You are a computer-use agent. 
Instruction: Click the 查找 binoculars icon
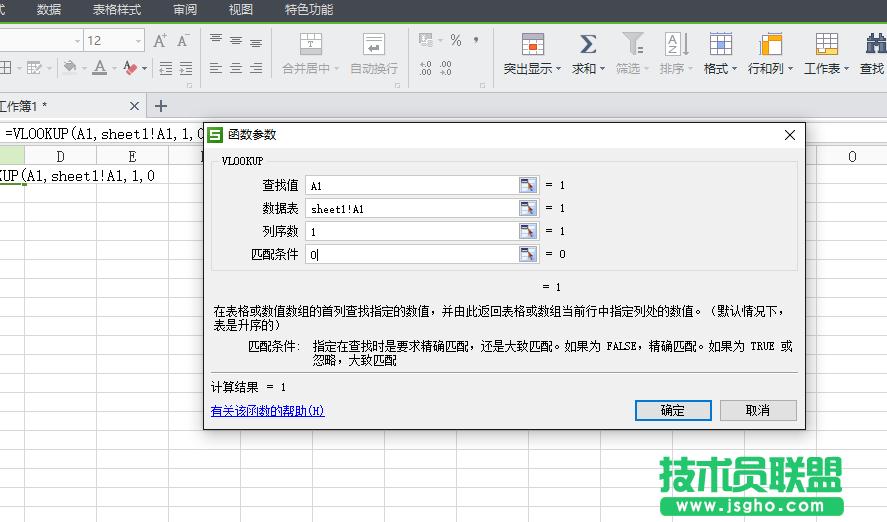(x=873, y=44)
